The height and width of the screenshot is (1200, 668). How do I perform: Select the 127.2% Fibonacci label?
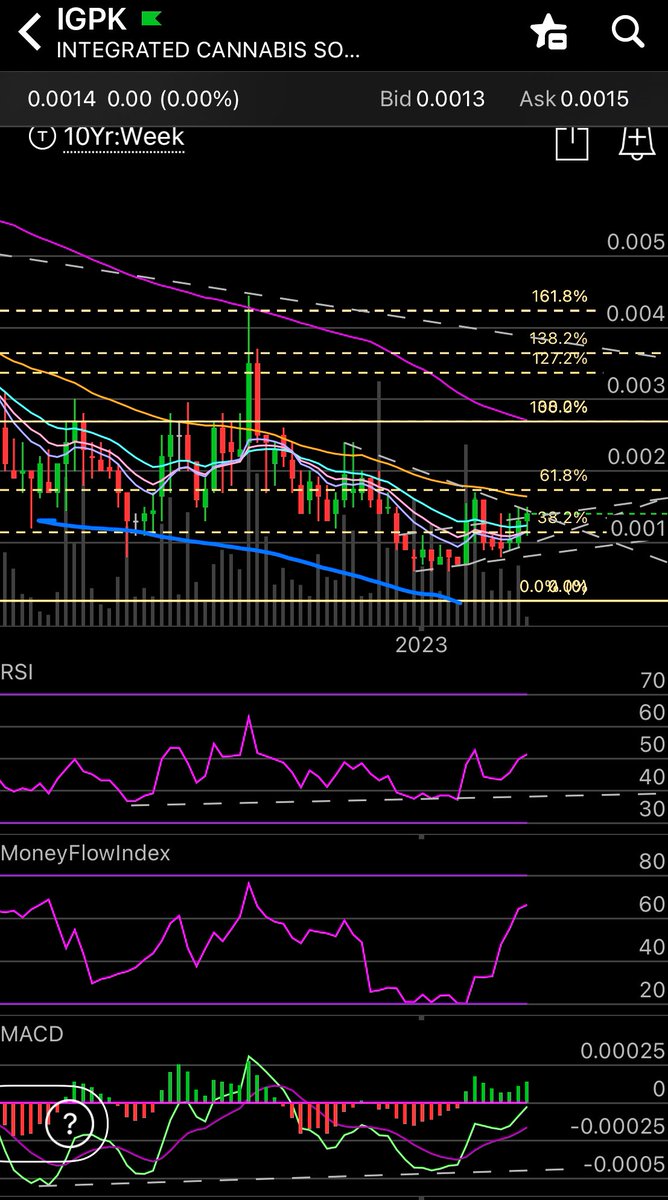559,358
